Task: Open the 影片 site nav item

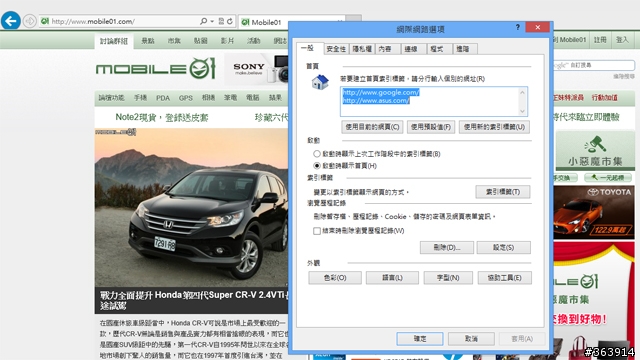Action: tap(227, 40)
